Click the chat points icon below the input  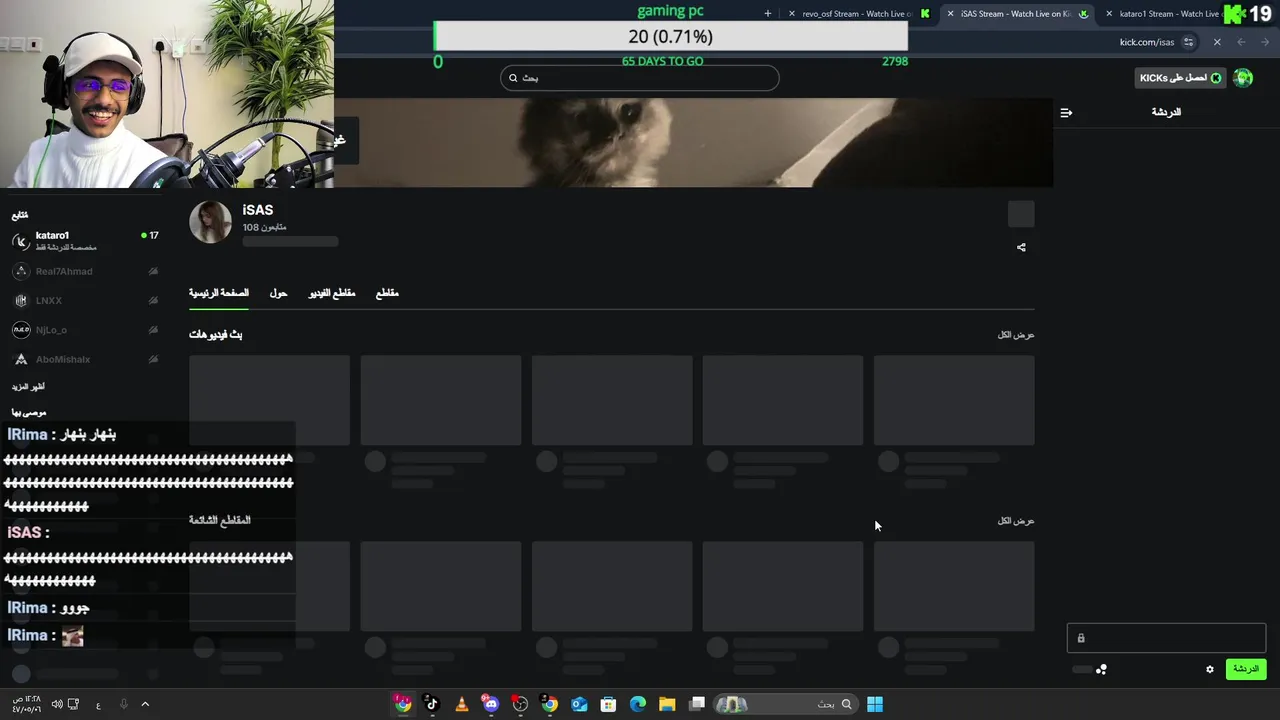point(1101,669)
